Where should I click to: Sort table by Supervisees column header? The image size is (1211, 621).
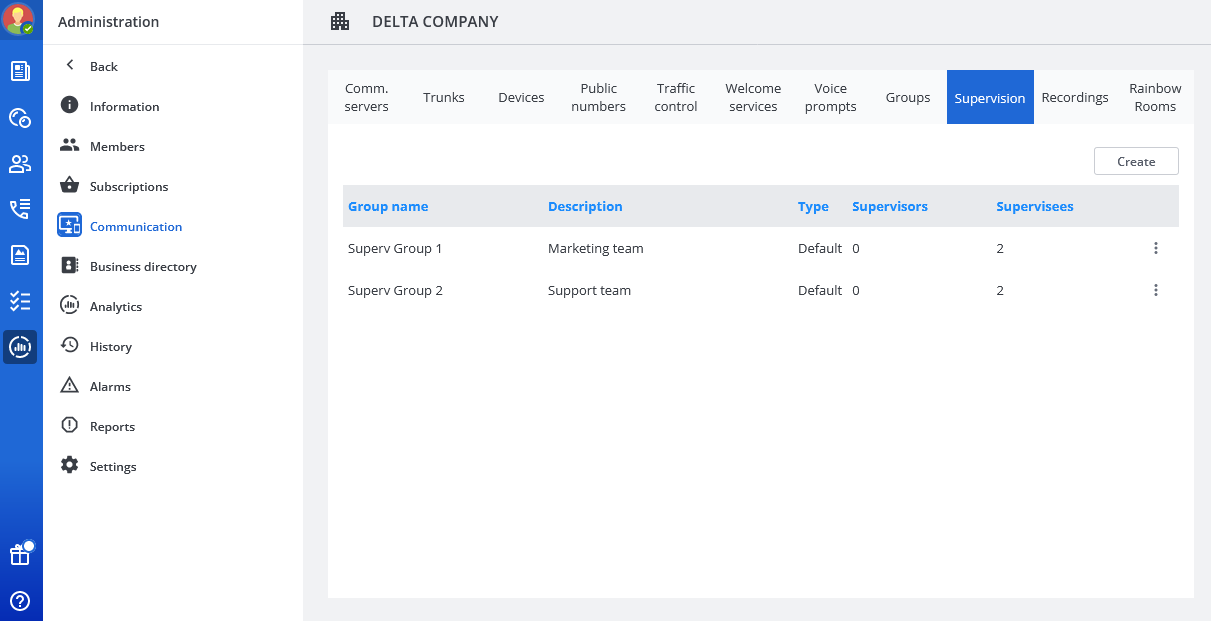(x=1034, y=207)
